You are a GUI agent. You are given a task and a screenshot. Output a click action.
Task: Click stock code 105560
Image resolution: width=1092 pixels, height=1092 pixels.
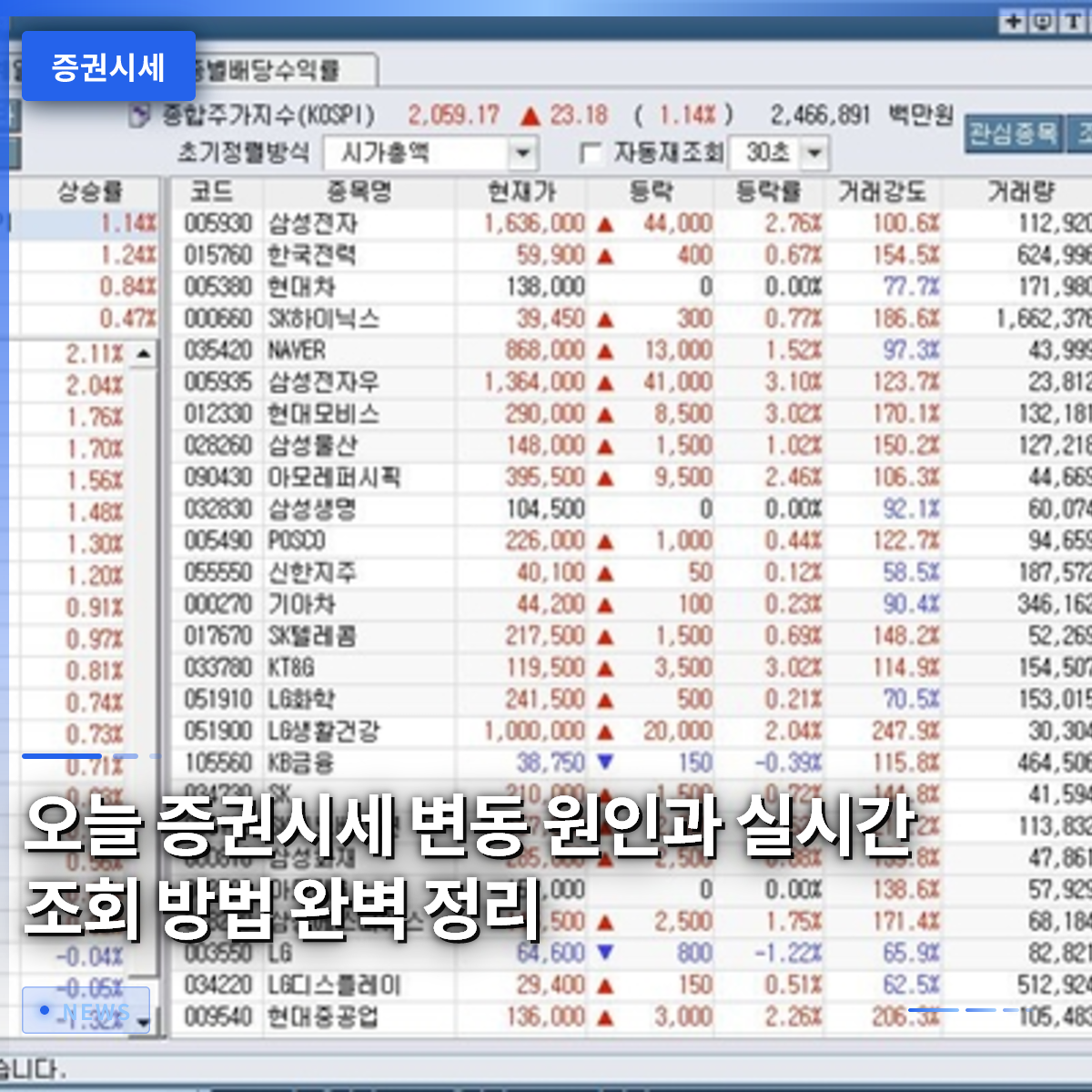[x=218, y=763]
